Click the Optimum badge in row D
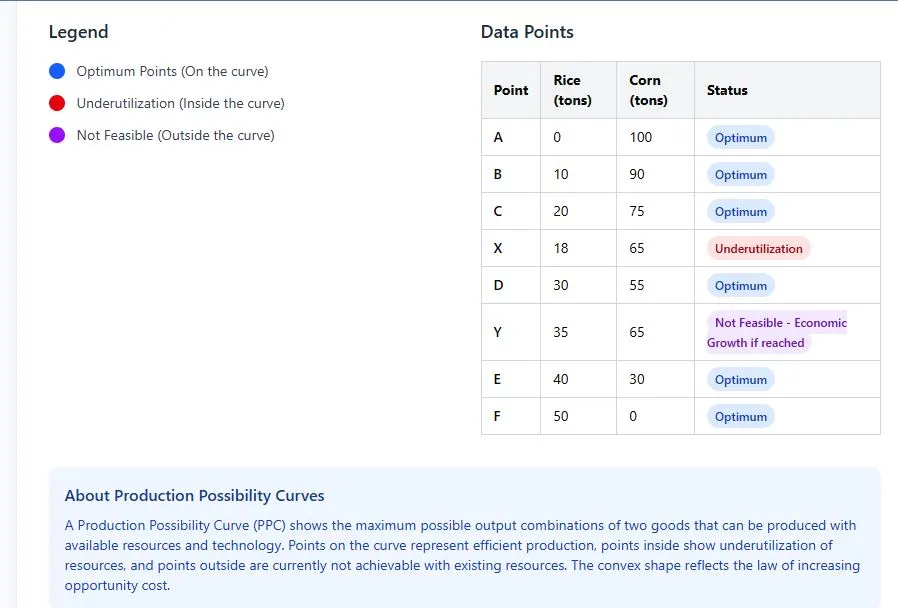The width and height of the screenshot is (898, 608). point(741,286)
